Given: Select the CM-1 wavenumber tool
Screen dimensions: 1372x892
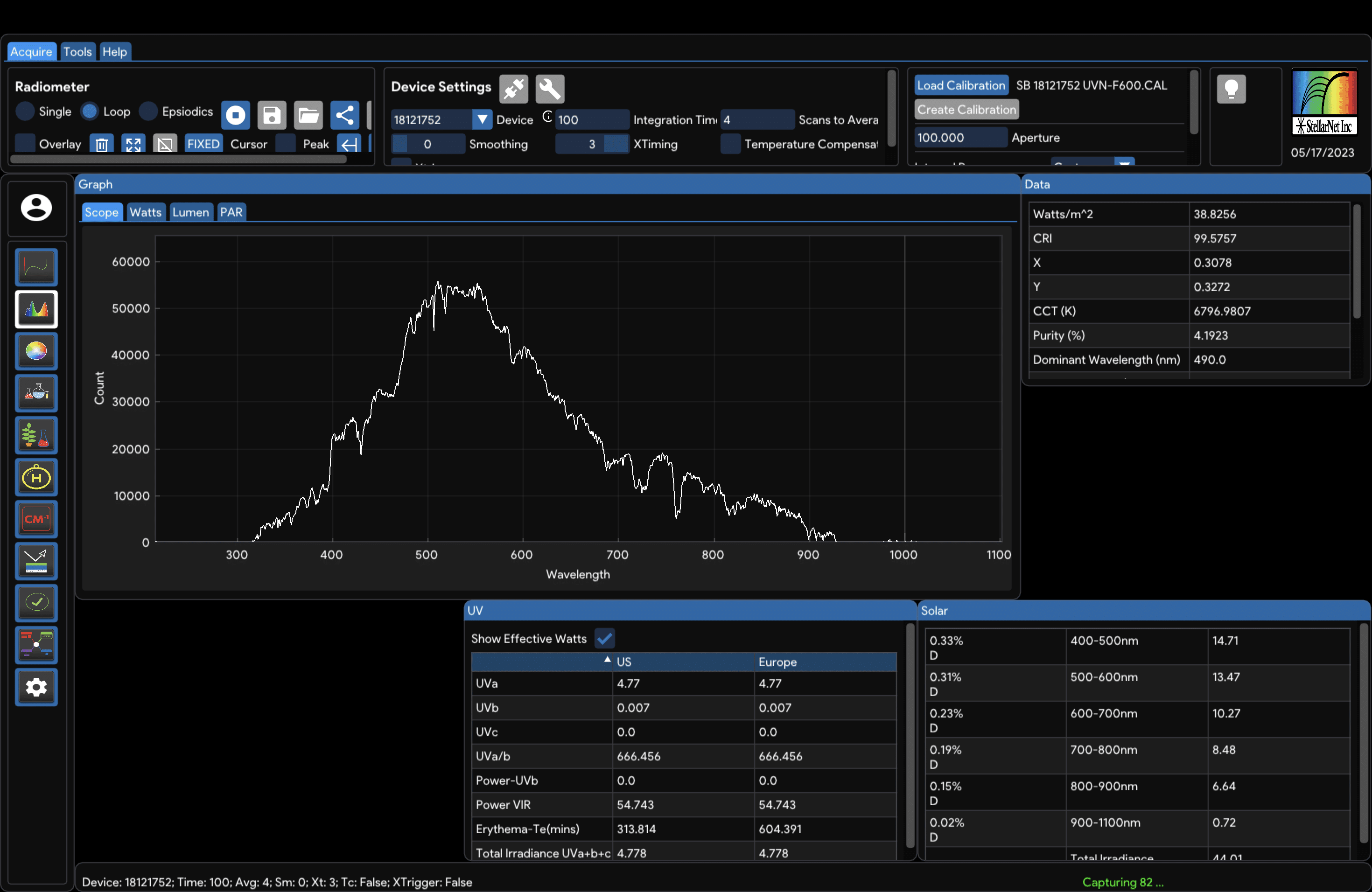Looking at the screenshot, I should click(36, 519).
